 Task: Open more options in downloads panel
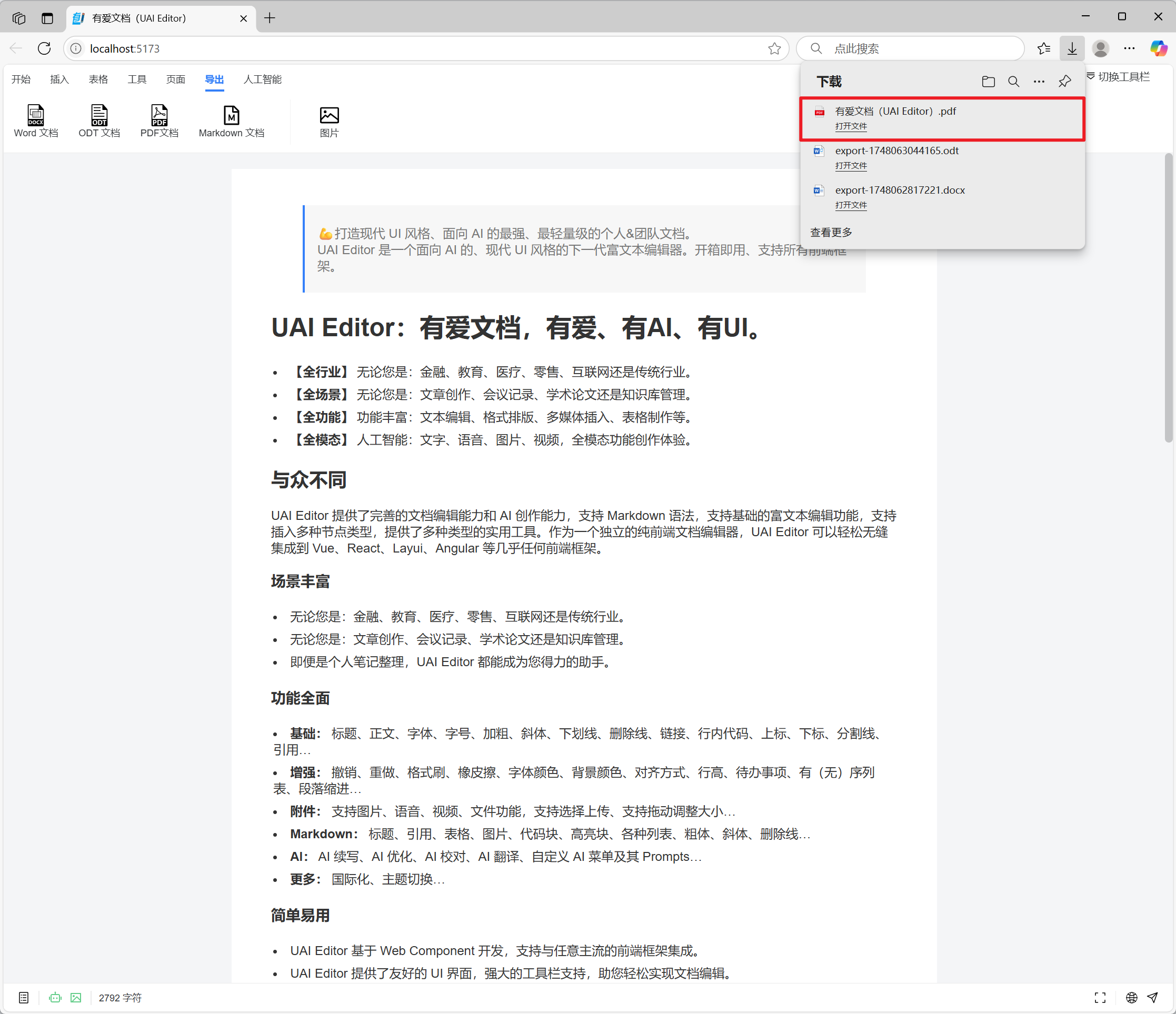pyautogui.click(x=1039, y=82)
